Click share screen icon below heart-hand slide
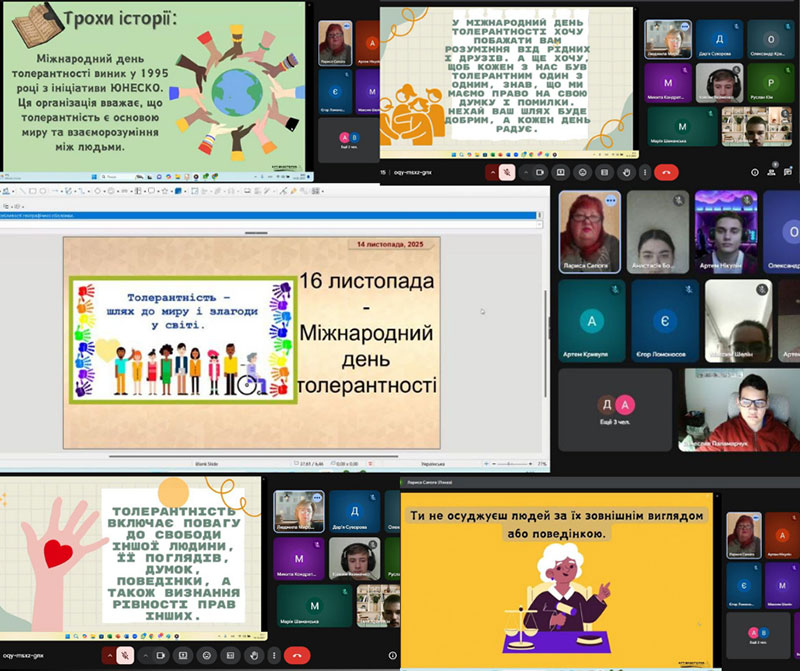Viewport: 800px width, 671px height. click(183, 656)
